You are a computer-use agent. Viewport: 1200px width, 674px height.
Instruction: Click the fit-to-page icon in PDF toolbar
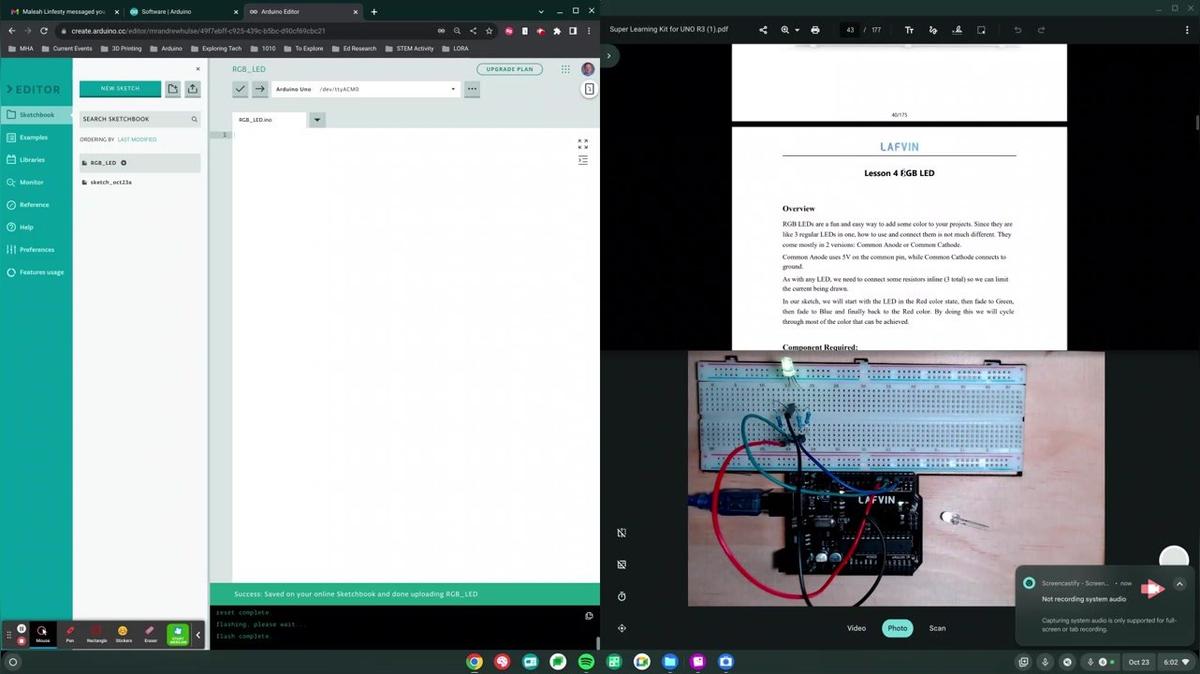(x=982, y=30)
